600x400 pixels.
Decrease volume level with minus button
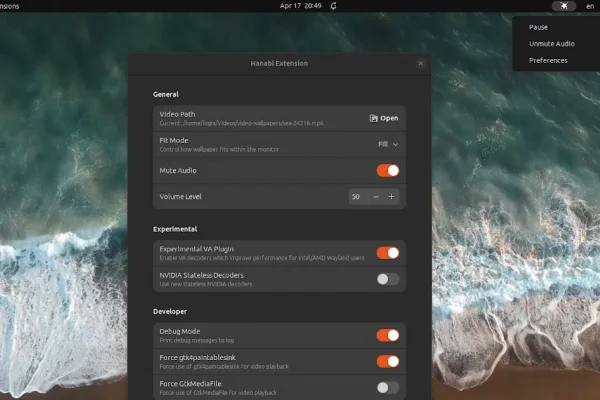coord(376,197)
